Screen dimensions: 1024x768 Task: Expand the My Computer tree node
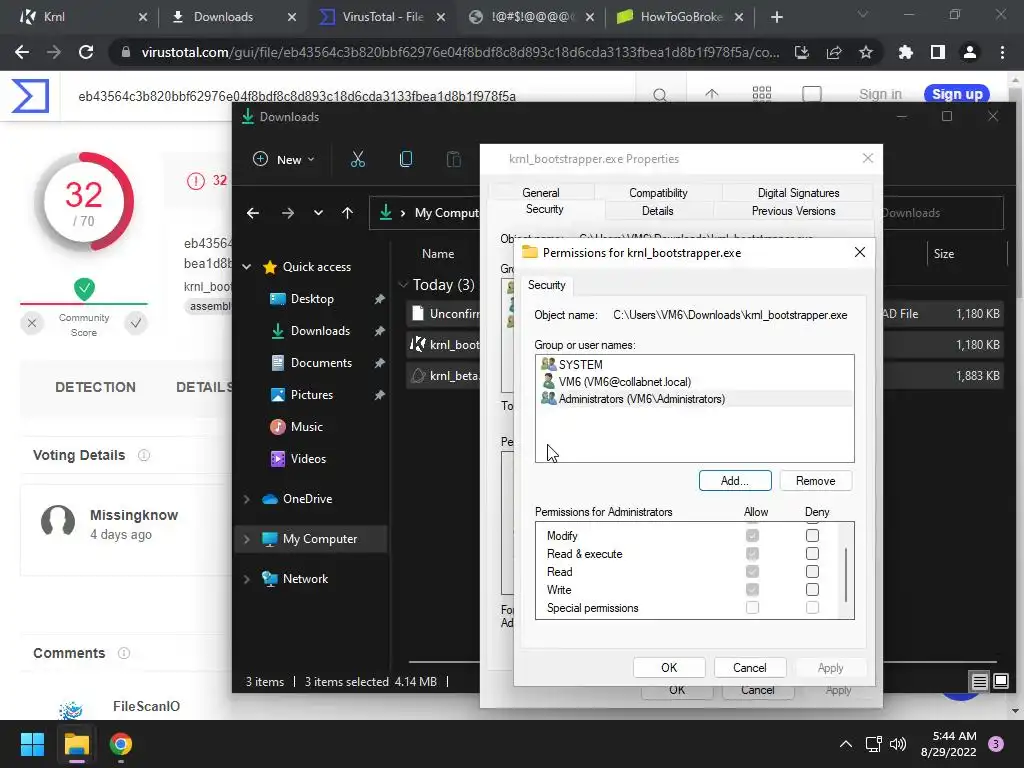click(x=247, y=539)
